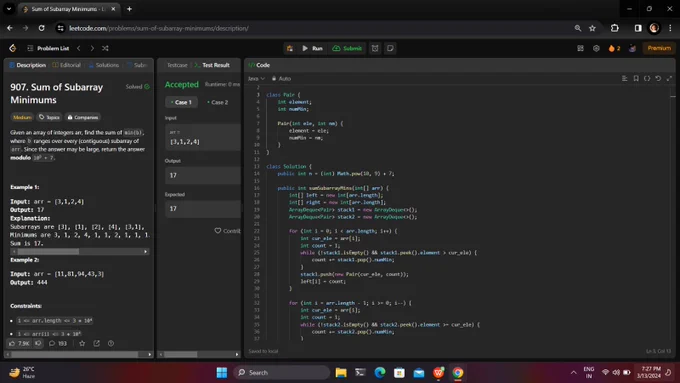Click the taskbar Search box
Image resolution: width=680 pixels, height=383 pixels.
pyautogui.click(x=282, y=373)
